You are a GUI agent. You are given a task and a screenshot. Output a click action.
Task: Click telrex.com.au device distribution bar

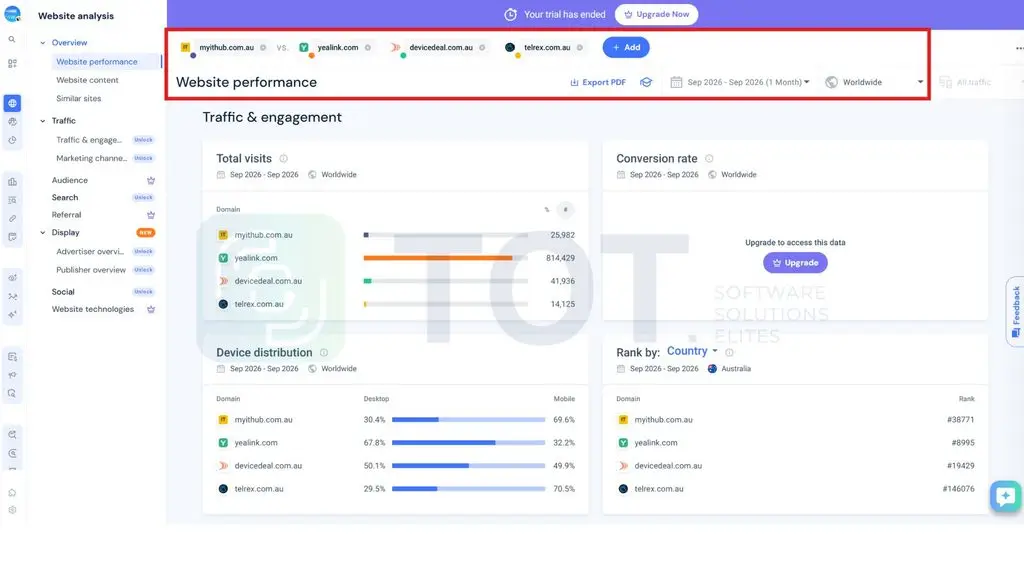pyautogui.click(x=468, y=488)
